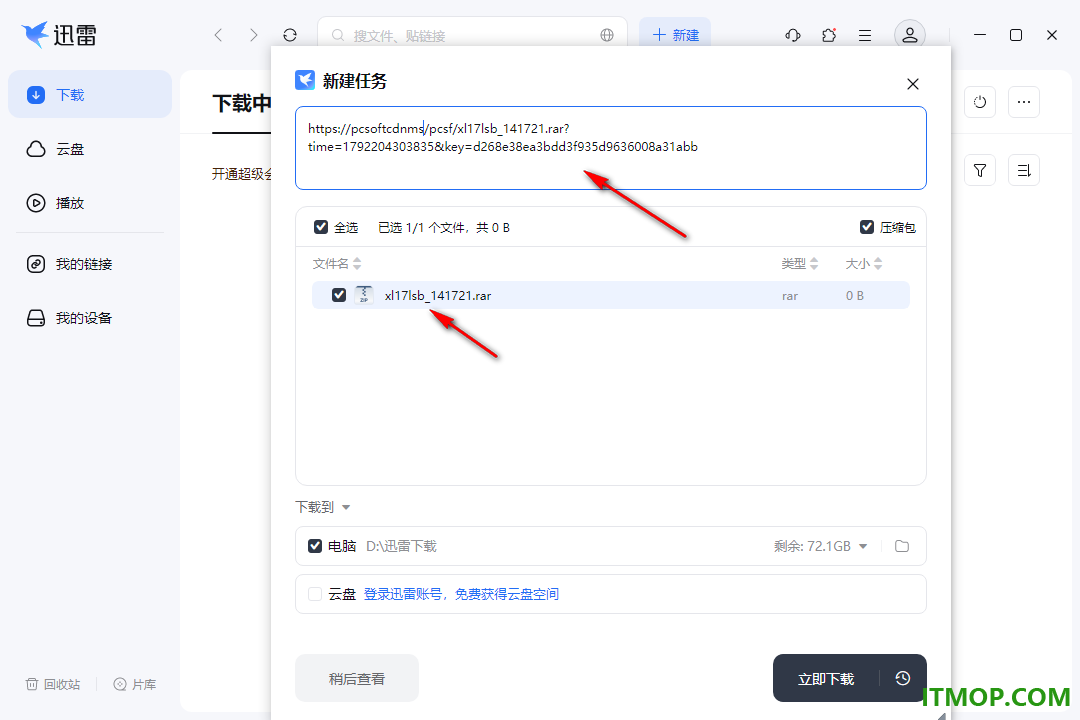Viewport: 1080px width, 720px height.
Task: Open the three-dots more options button
Action: 1024,102
